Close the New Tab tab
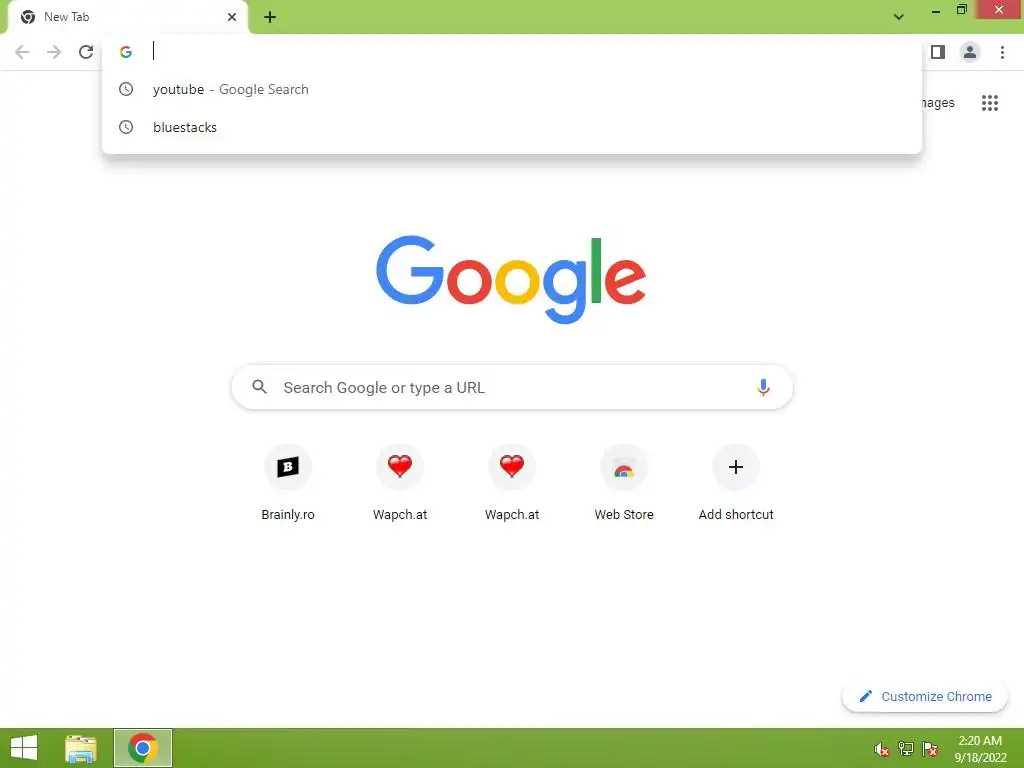1024x768 pixels. point(232,17)
